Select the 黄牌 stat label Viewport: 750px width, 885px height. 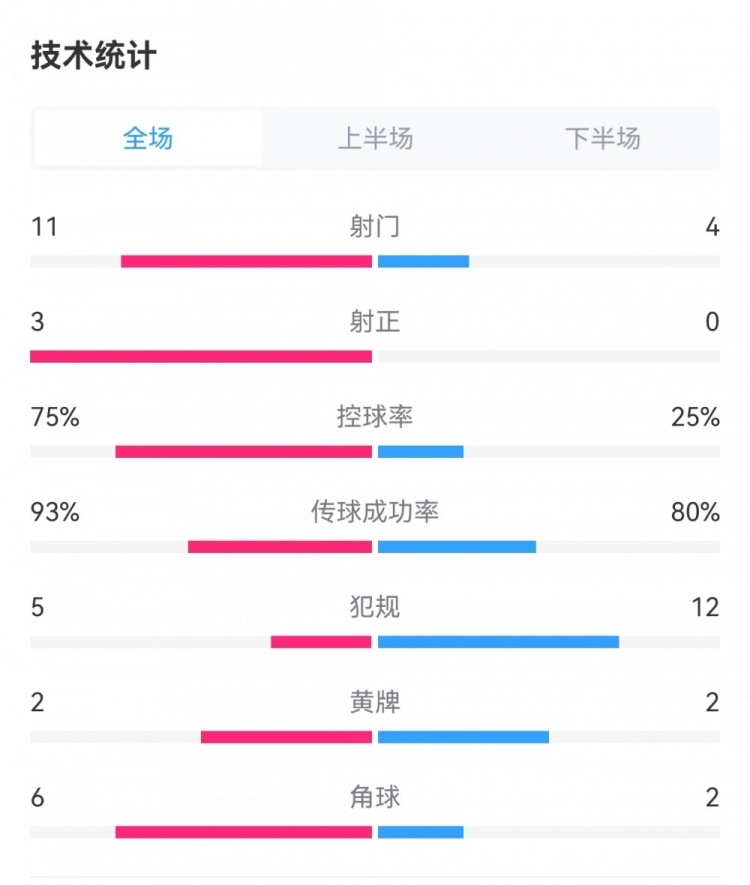point(375,702)
